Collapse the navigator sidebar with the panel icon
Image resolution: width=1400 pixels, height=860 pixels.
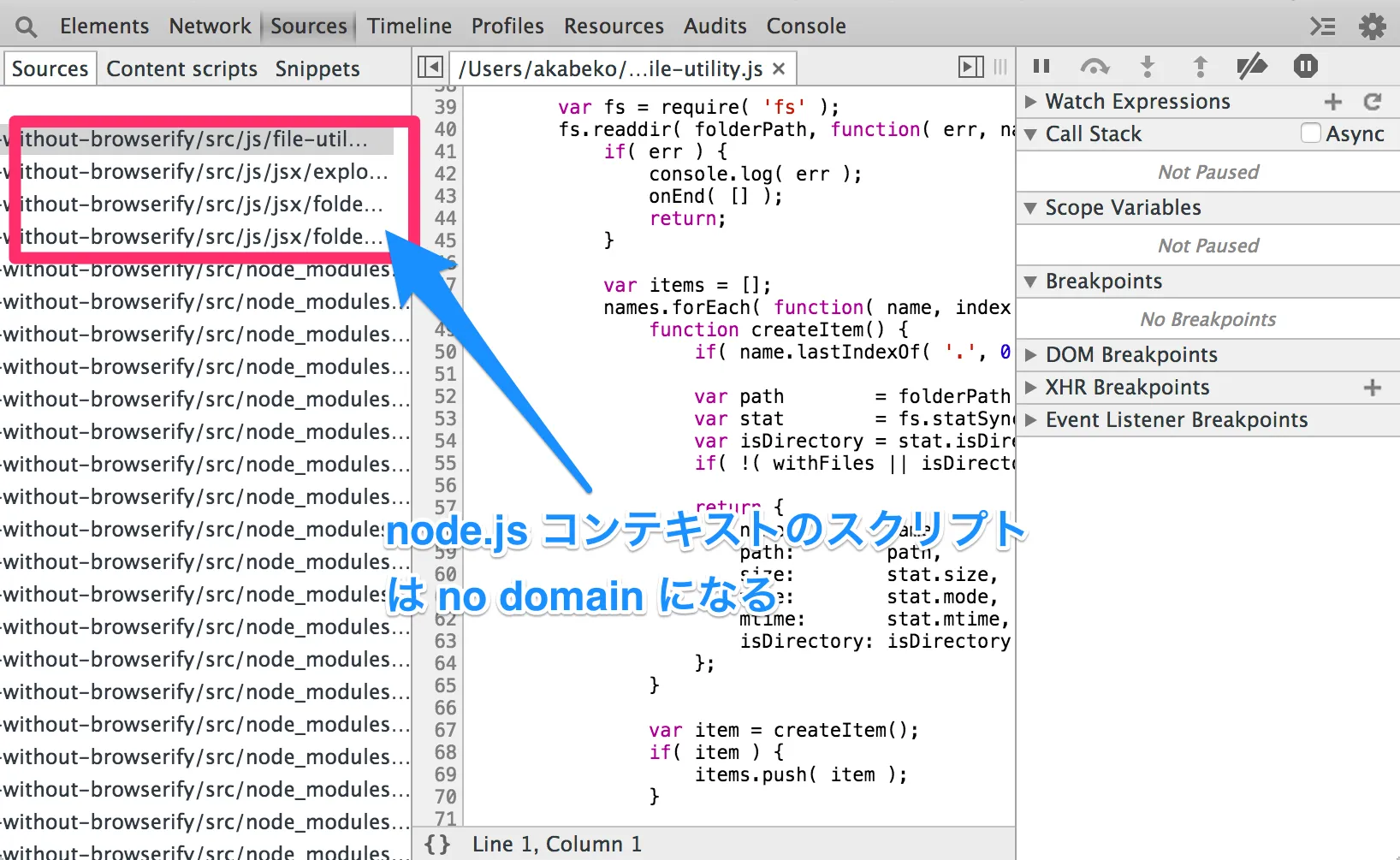coord(430,66)
